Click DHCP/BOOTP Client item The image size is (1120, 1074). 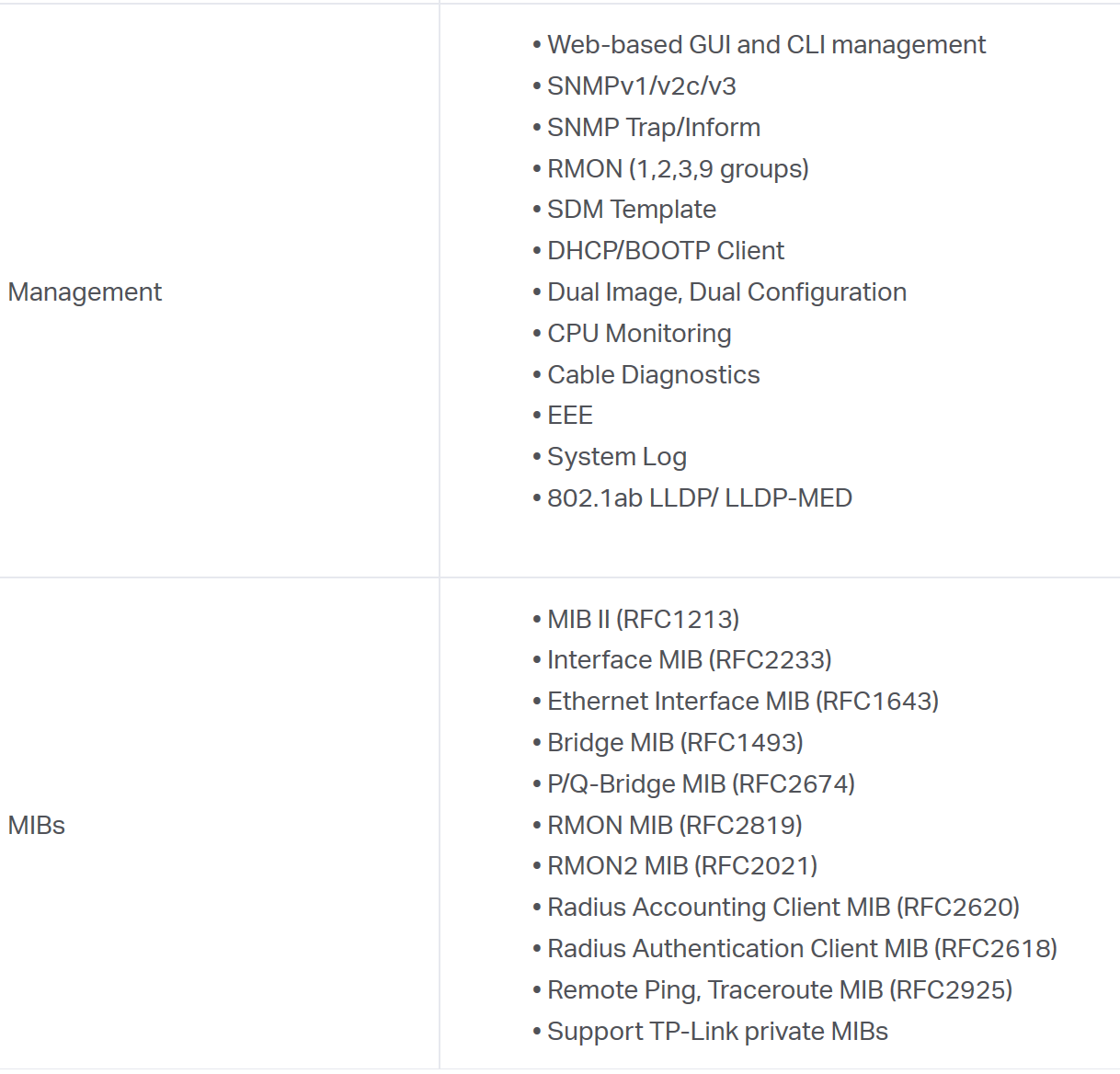[666, 251]
